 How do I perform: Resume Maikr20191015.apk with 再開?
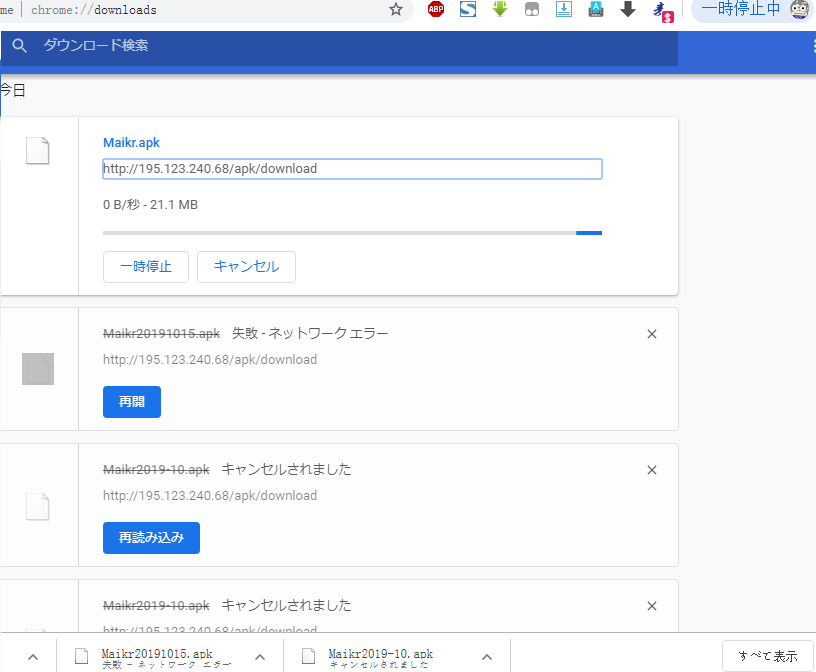[132, 402]
